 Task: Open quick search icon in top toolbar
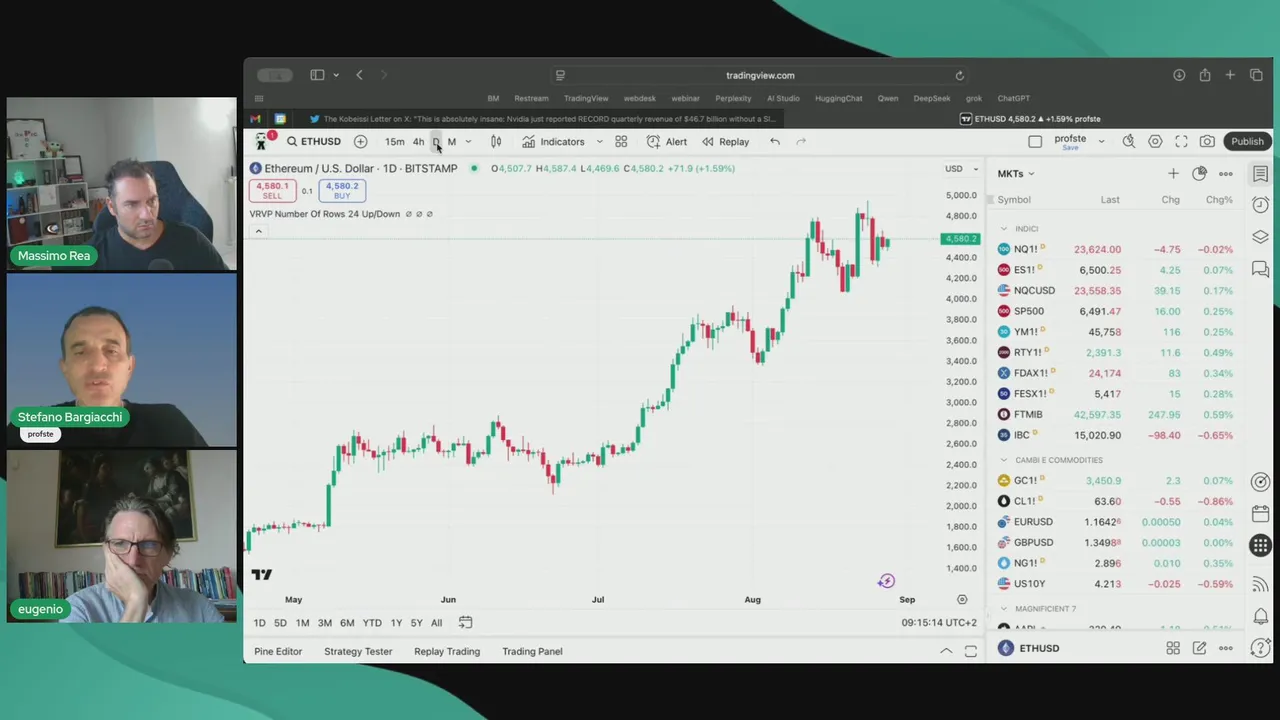coord(1129,142)
